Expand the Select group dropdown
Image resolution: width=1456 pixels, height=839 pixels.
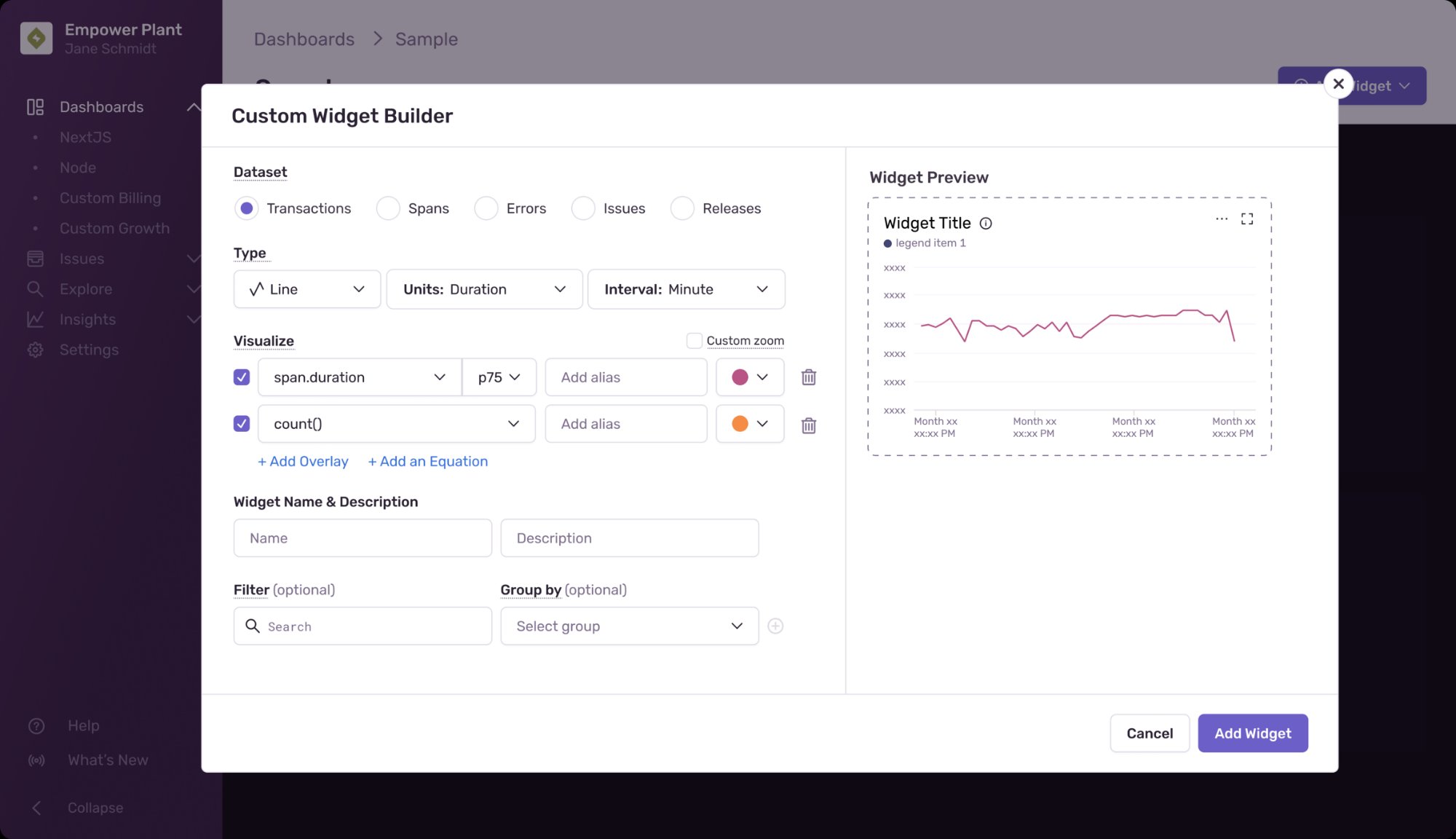629,626
